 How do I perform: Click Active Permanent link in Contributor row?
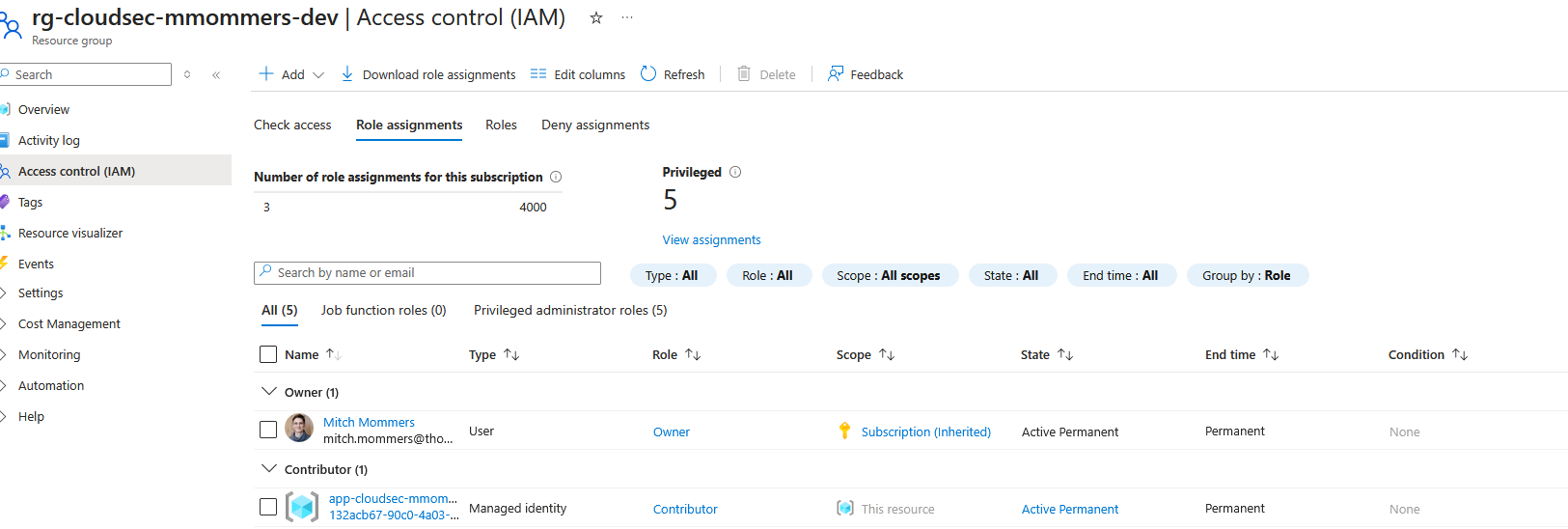click(x=1070, y=509)
